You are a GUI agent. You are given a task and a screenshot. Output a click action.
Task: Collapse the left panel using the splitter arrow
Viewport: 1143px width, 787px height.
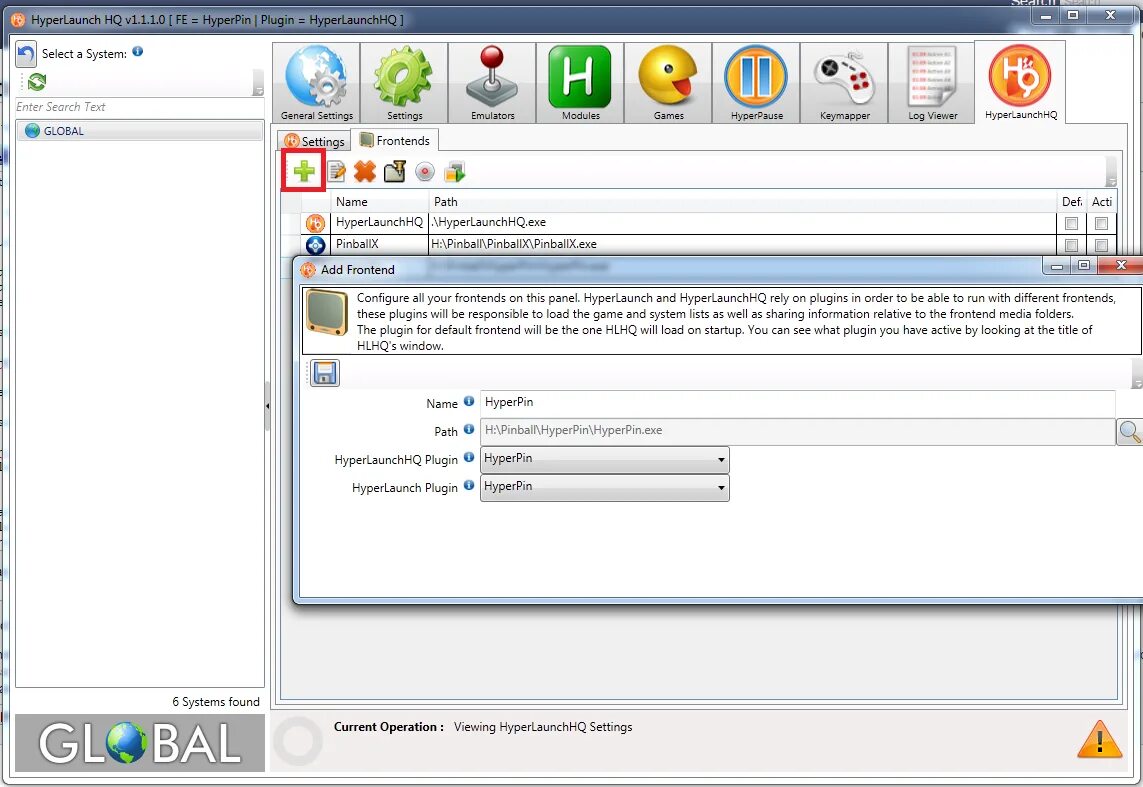point(268,406)
